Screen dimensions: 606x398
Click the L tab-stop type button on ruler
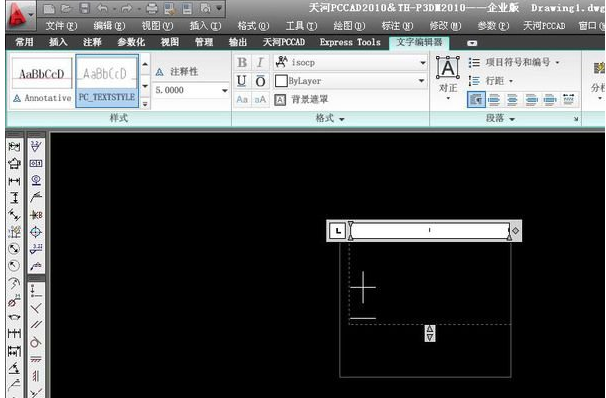[x=338, y=231]
